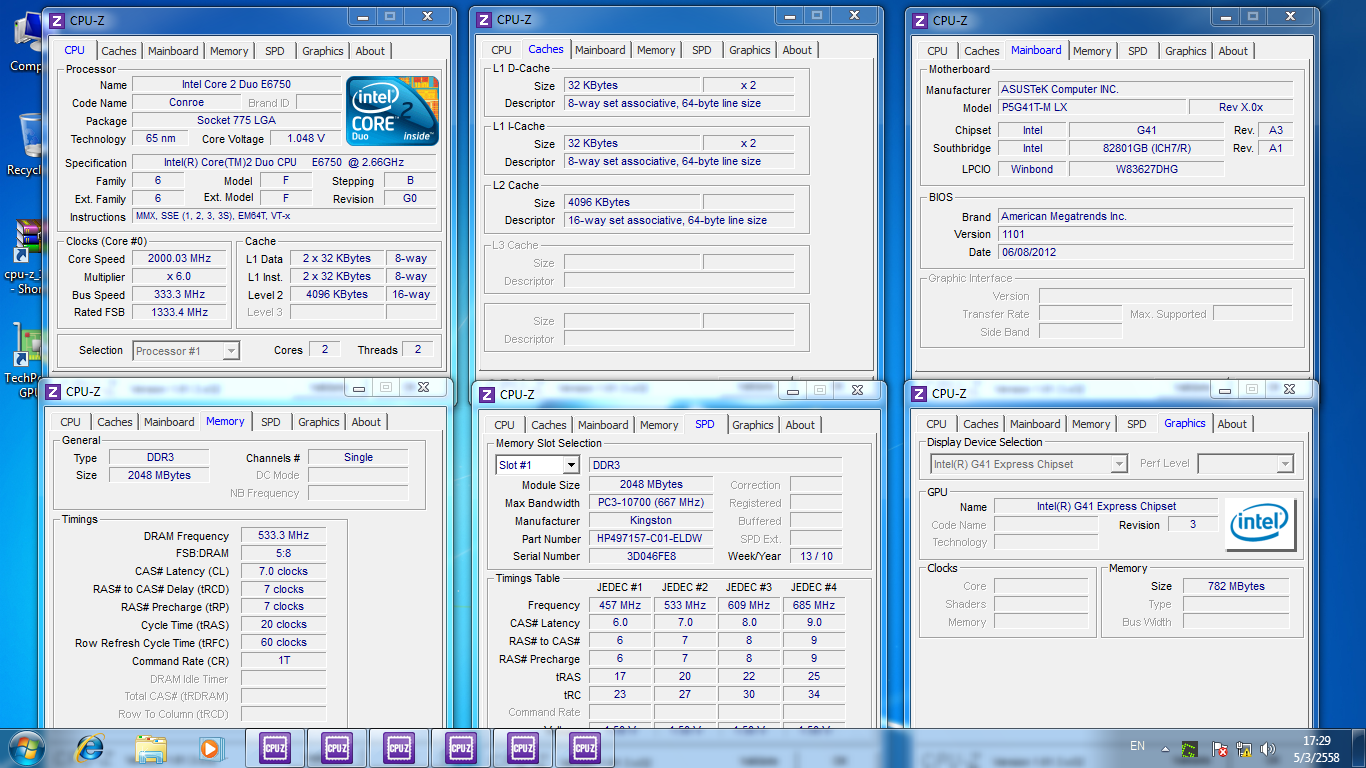The height and width of the screenshot is (768, 1366).
Task: Open the Slot #1 memory slot dropdown
Action: [x=570, y=465]
